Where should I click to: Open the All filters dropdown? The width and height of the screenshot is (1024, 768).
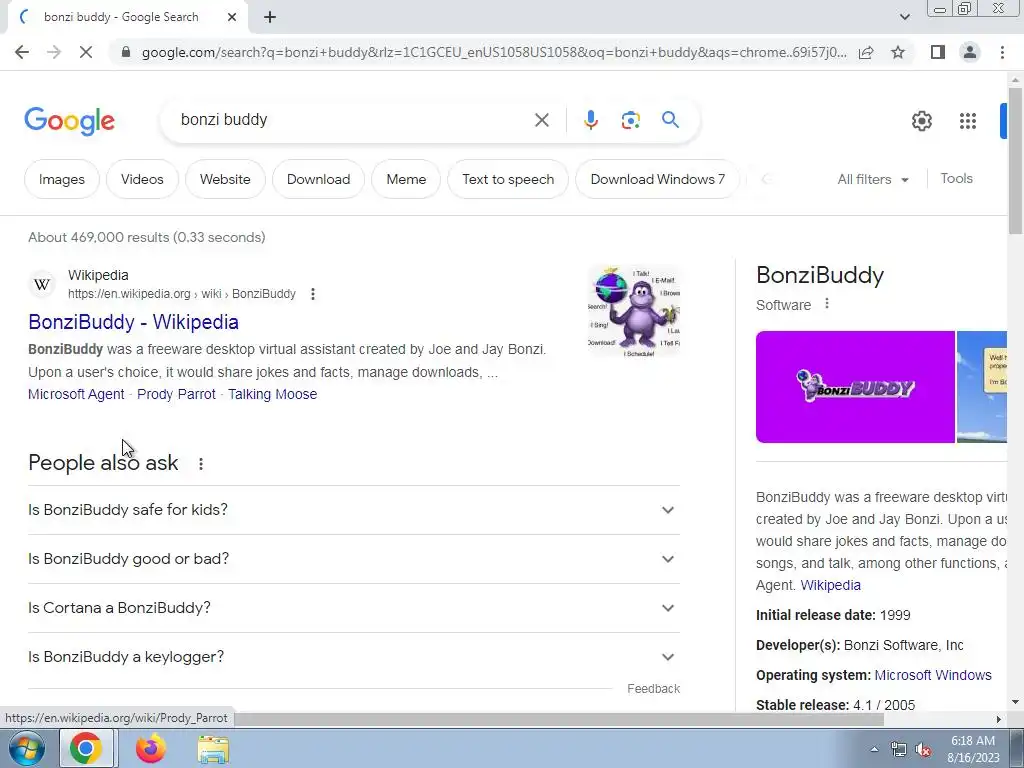coord(873,179)
